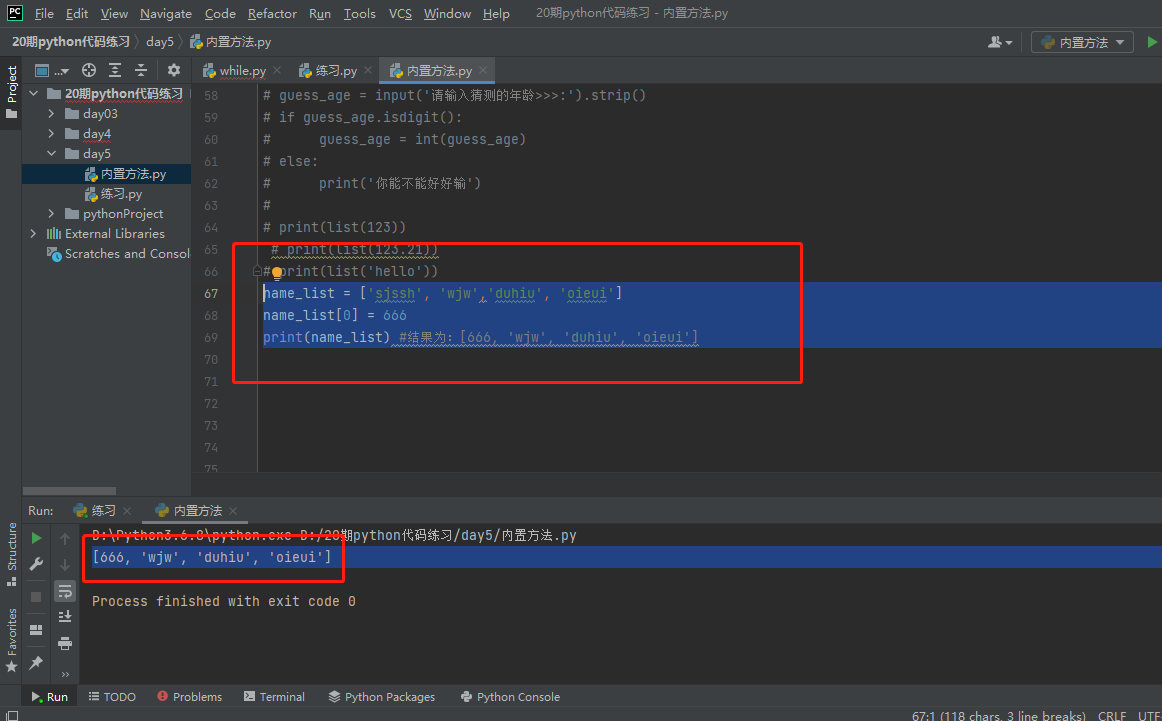Open the Tools menu
Image resolution: width=1162 pixels, height=721 pixels.
(359, 13)
